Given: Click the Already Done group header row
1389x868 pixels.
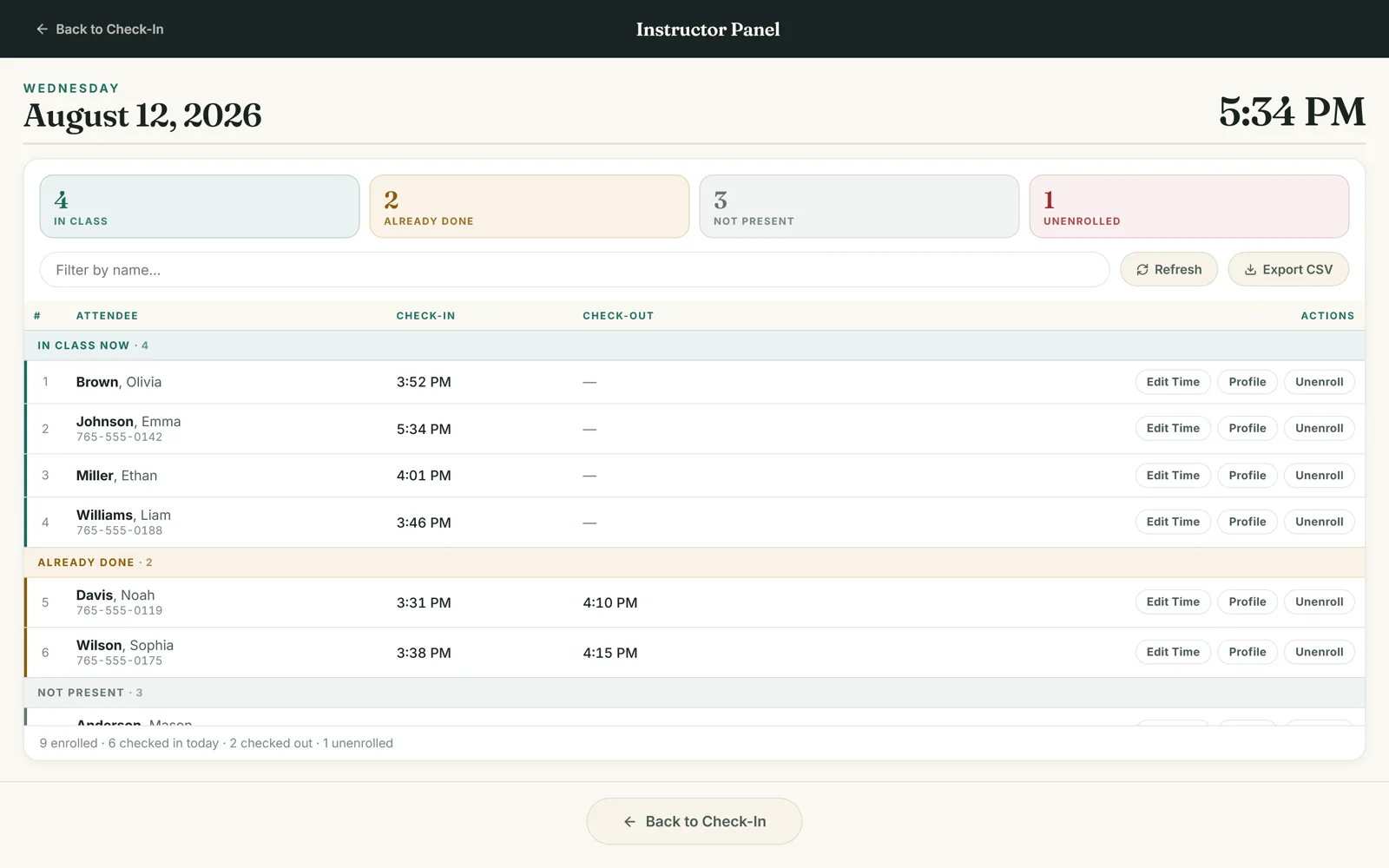Looking at the screenshot, I should pos(694,562).
